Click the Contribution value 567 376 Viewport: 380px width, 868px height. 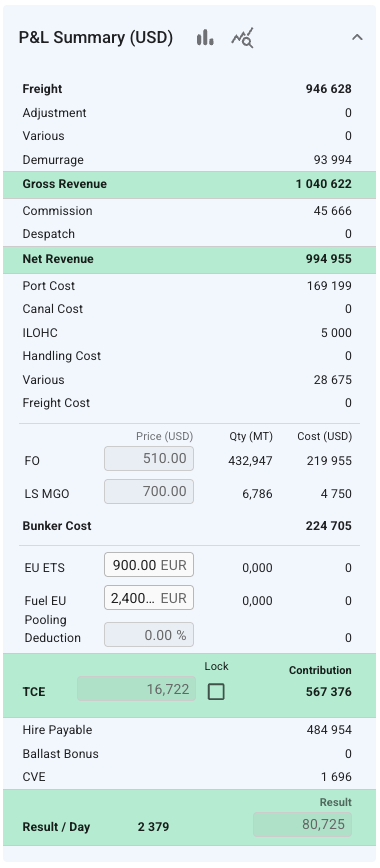click(x=328, y=692)
